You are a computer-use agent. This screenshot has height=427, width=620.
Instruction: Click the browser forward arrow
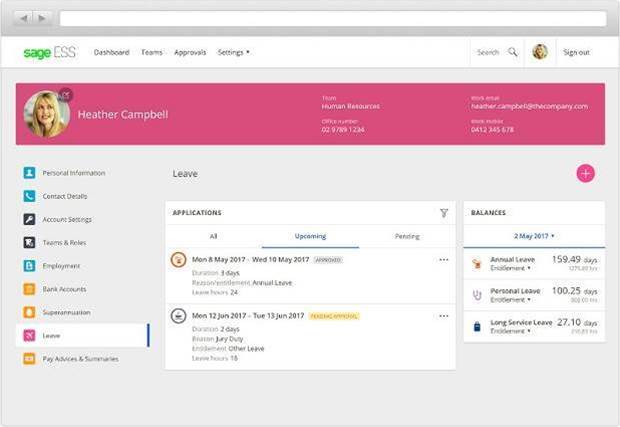click(42, 18)
